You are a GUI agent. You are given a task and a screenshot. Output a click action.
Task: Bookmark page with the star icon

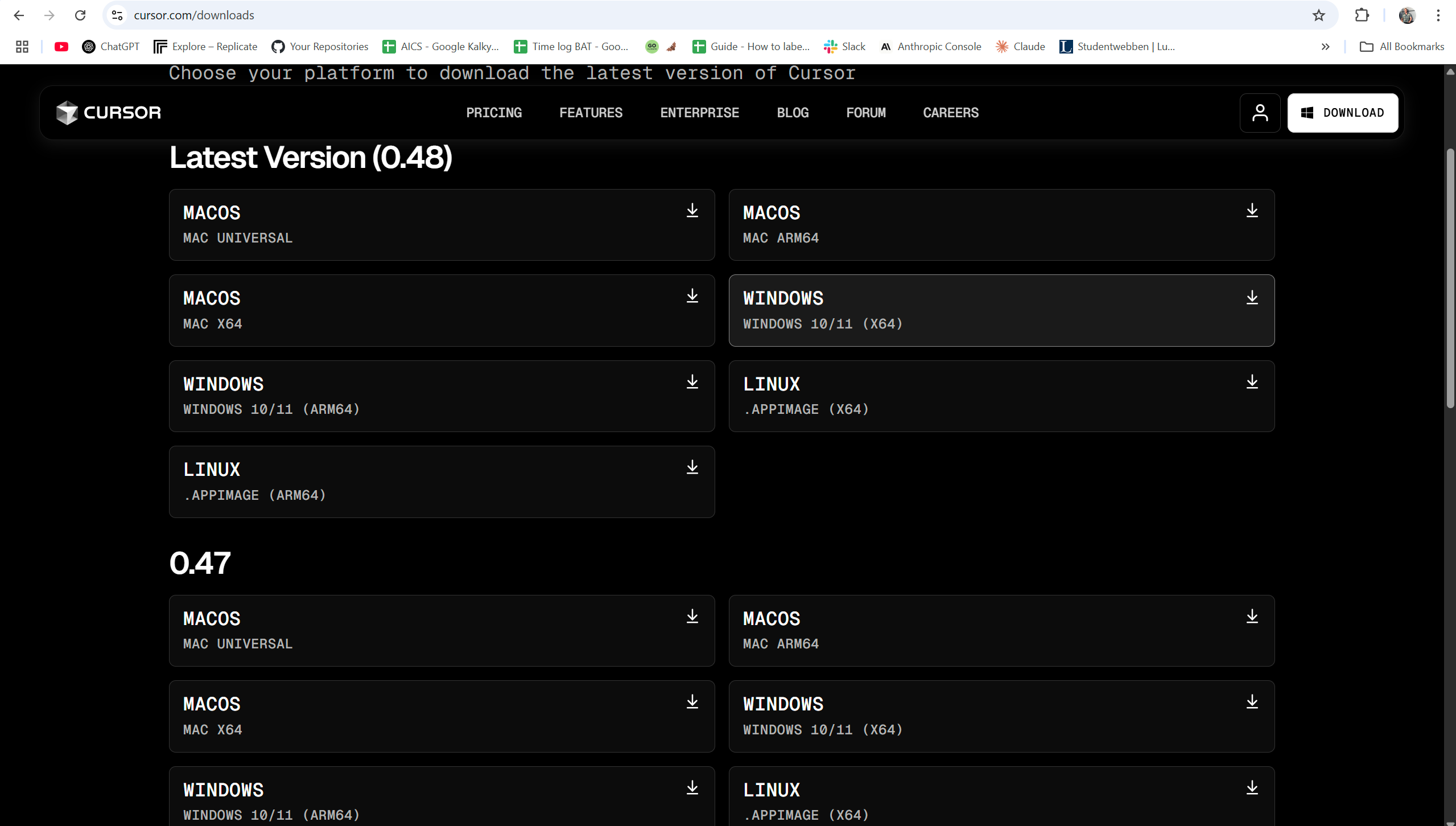coord(1319,15)
